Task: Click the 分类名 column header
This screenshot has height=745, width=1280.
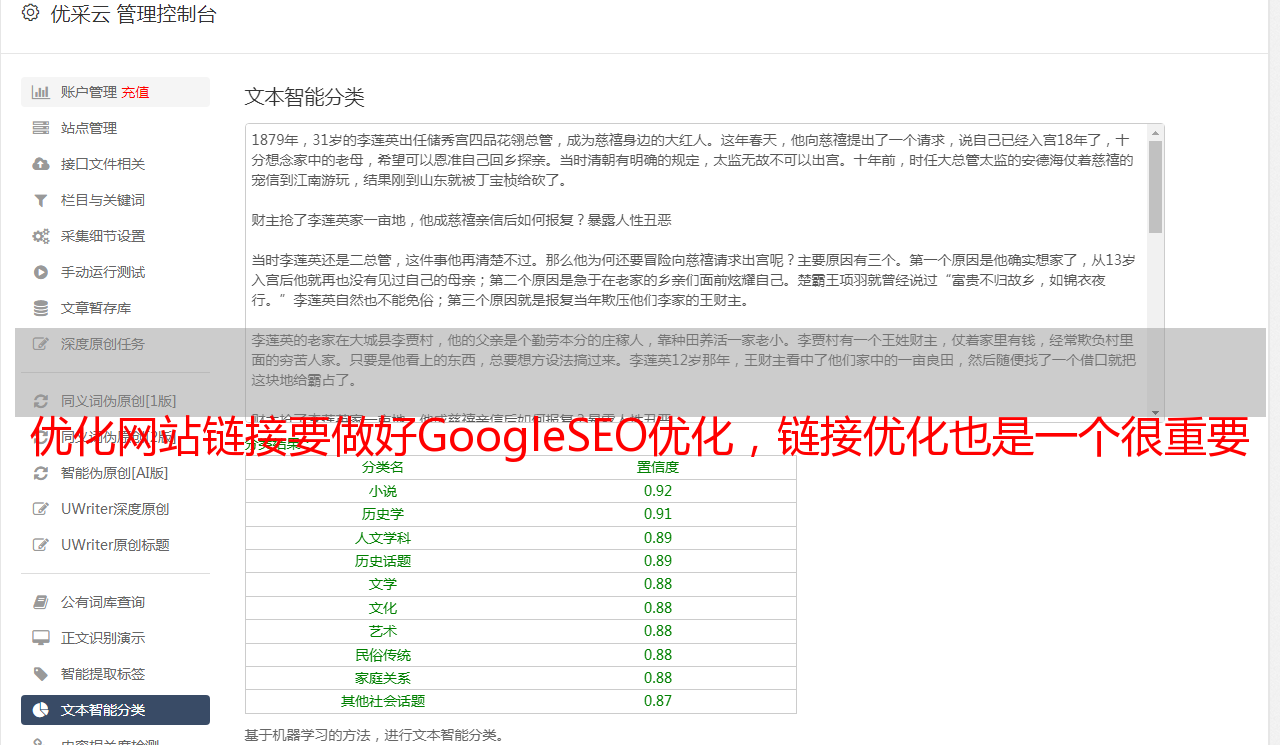Action: 383,467
